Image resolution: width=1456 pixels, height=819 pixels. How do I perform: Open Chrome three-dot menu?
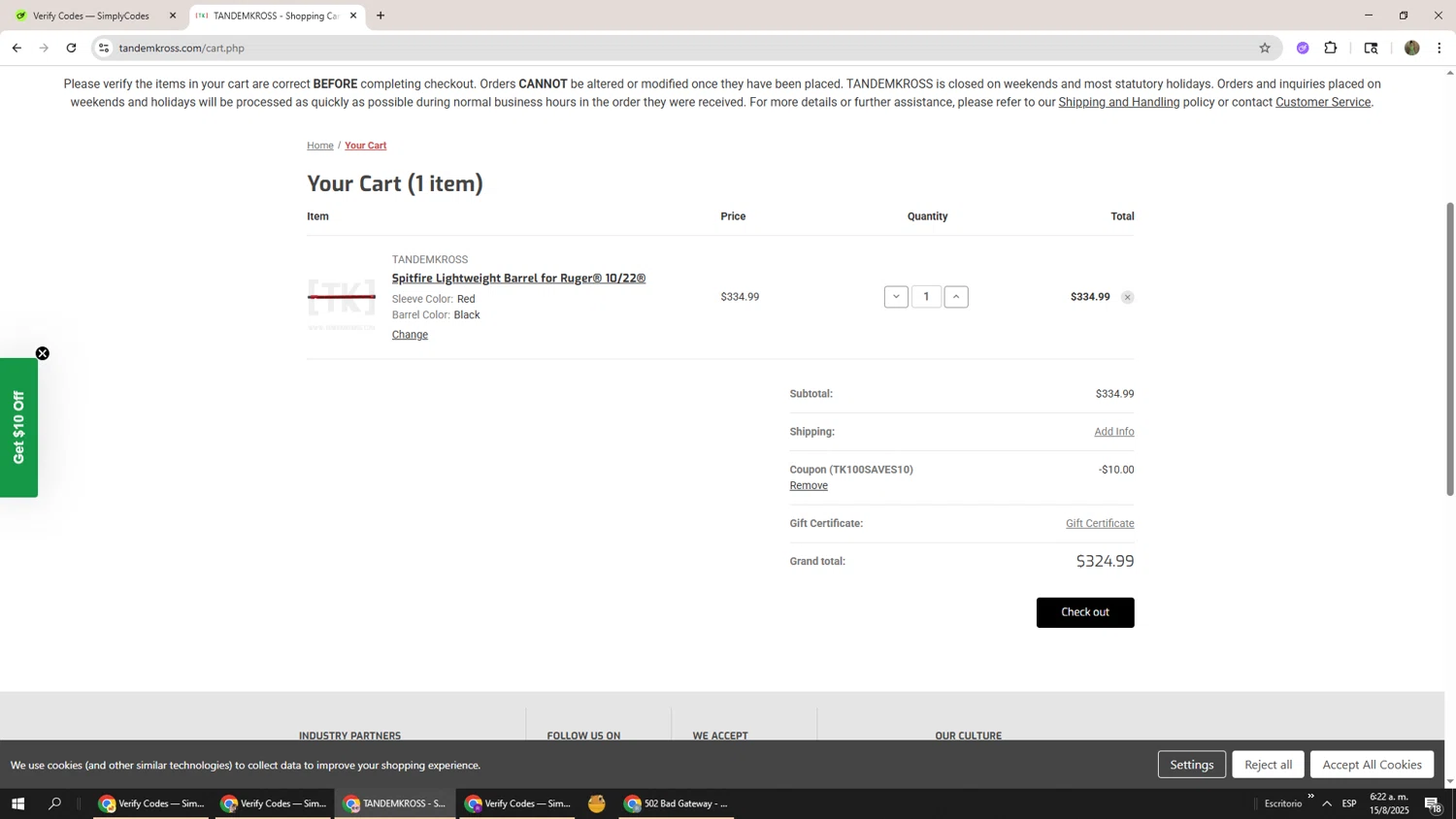pos(1439,48)
